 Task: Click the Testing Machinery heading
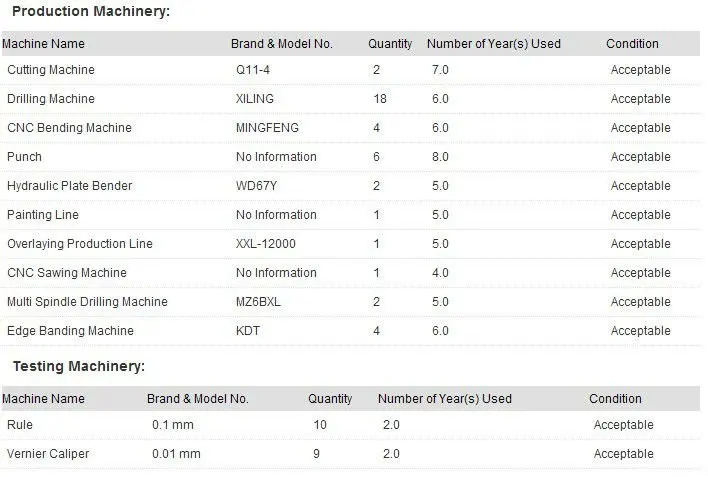79,367
